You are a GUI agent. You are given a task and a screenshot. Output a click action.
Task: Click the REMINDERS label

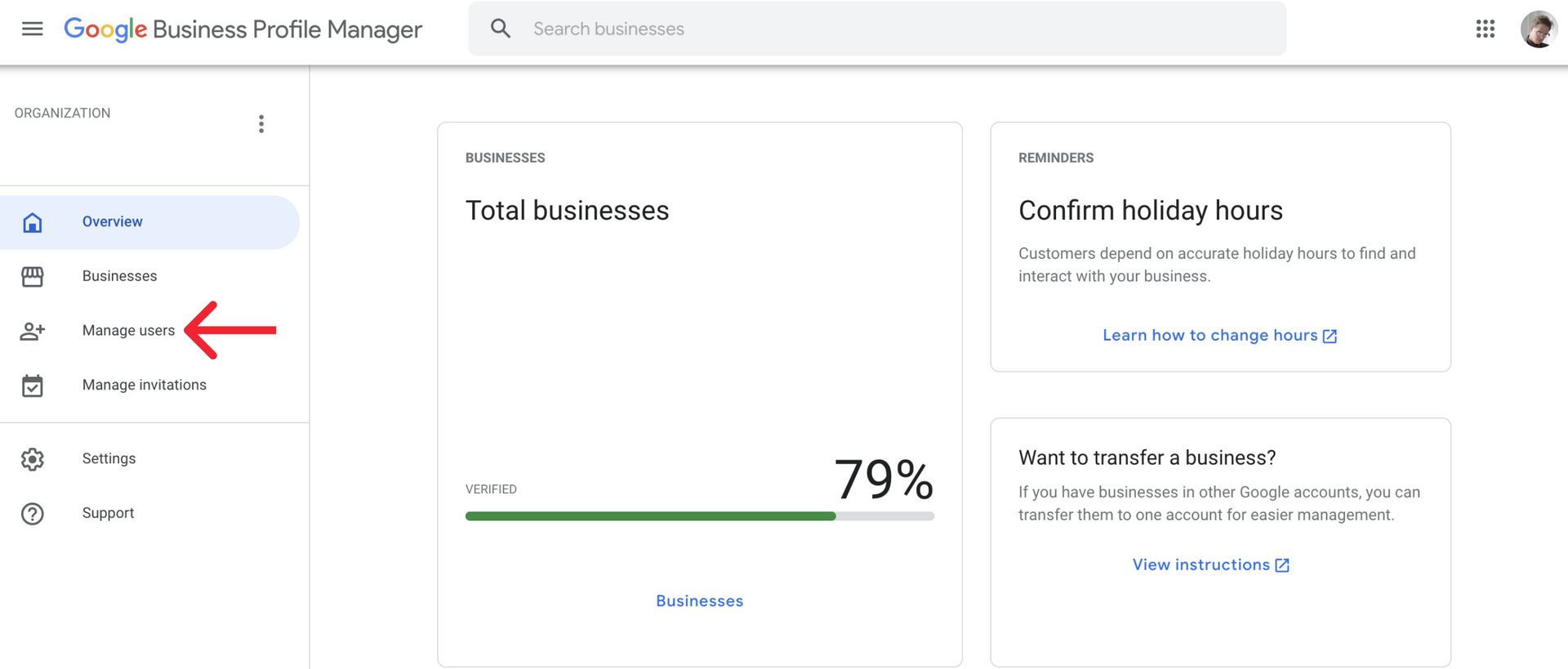(1056, 158)
